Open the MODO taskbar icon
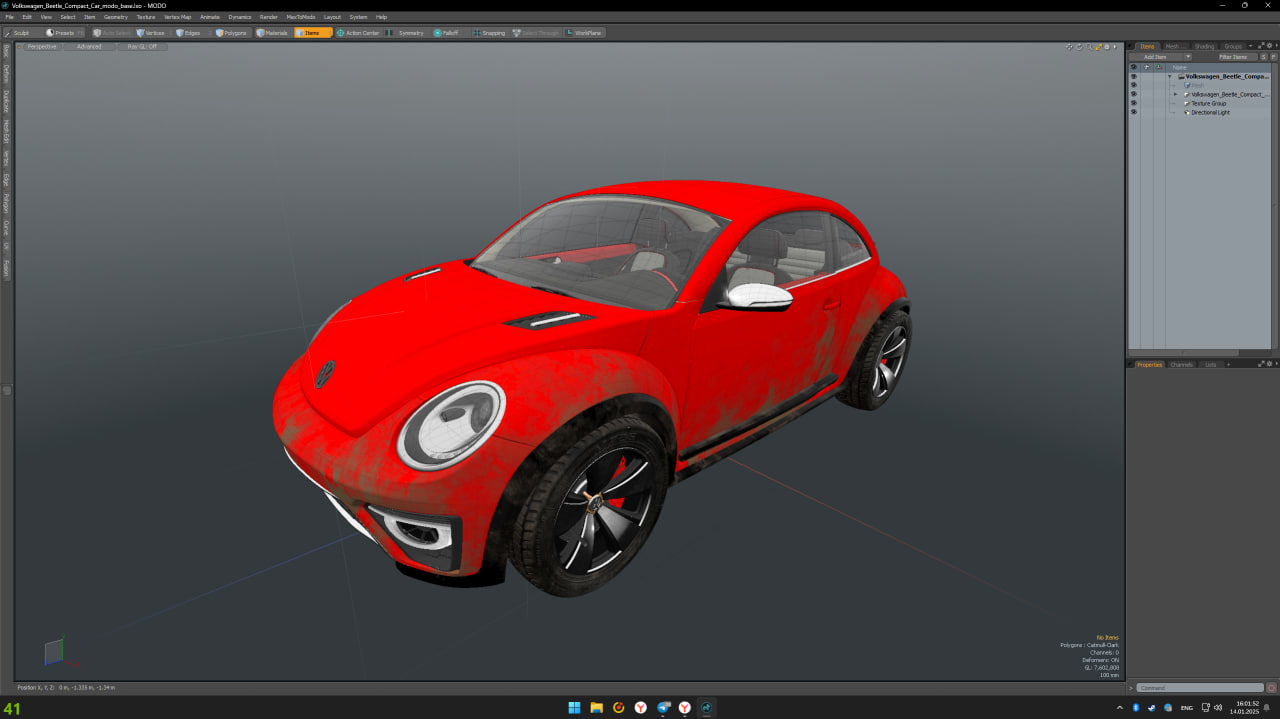The height and width of the screenshot is (719, 1280). (707, 707)
